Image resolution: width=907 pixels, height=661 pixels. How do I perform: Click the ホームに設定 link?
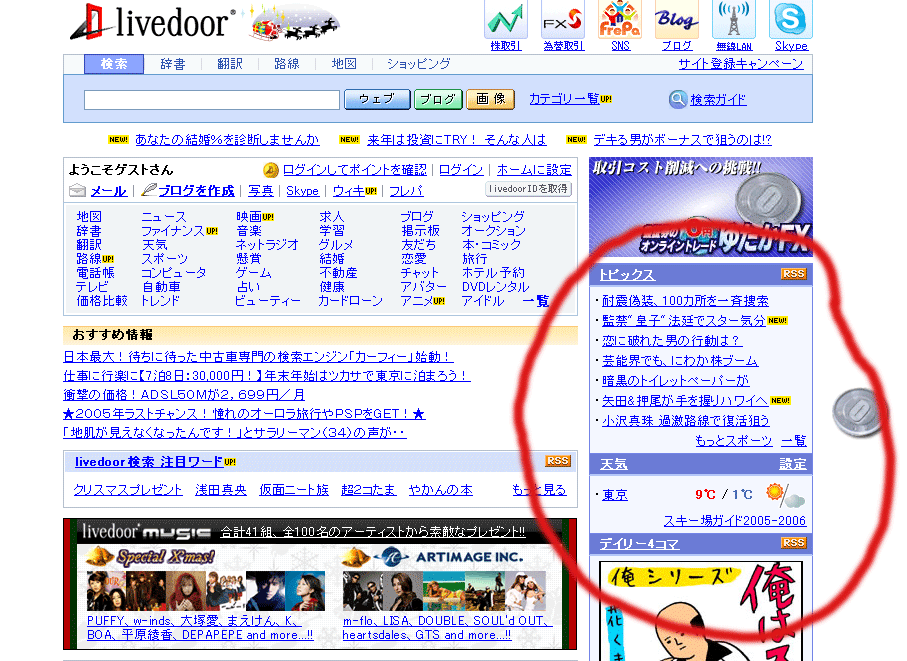[x=534, y=170]
